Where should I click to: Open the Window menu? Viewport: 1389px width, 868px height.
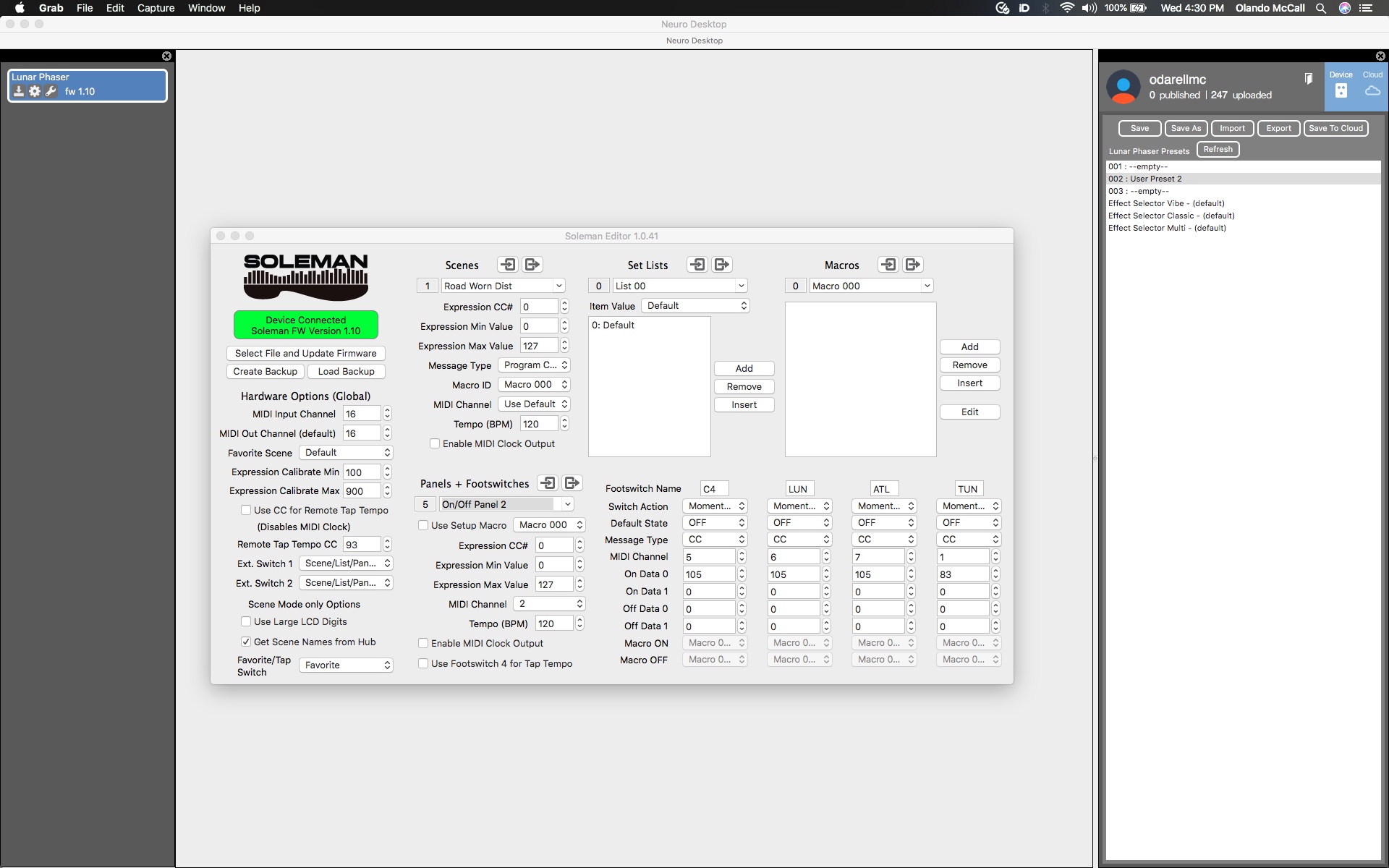click(207, 8)
